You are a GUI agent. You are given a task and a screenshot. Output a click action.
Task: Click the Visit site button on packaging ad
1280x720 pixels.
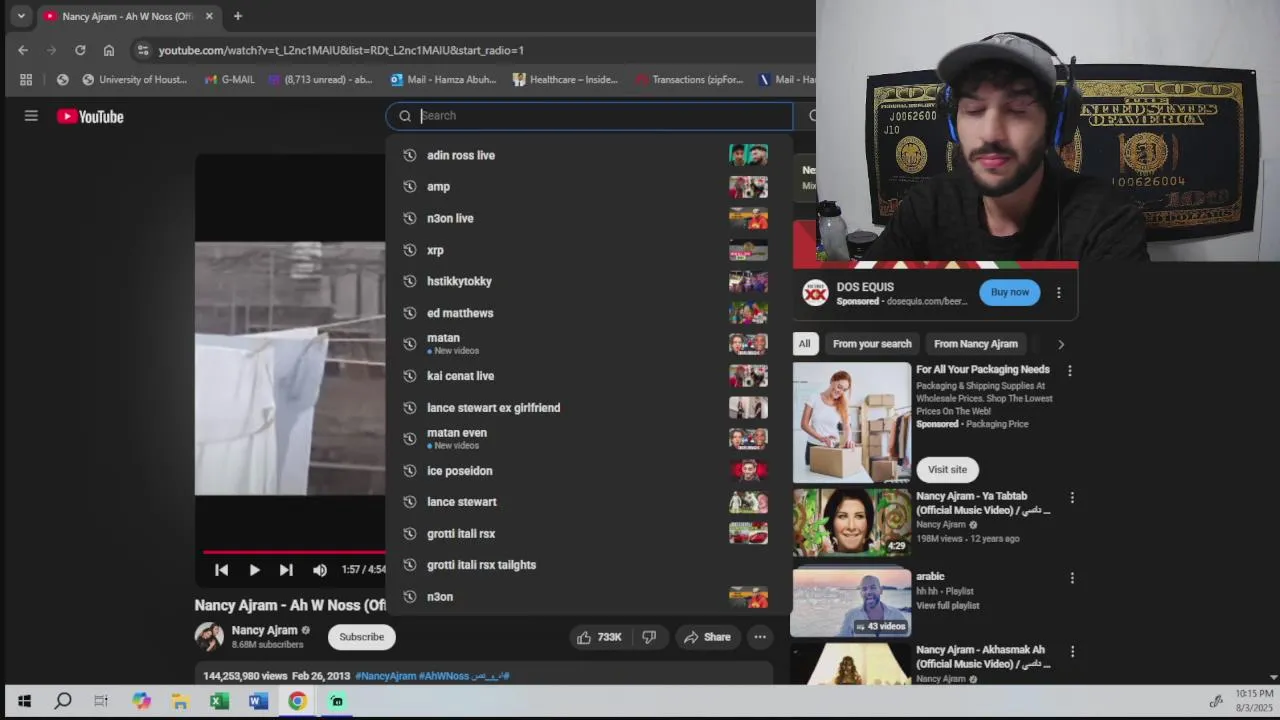pos(947,470)
